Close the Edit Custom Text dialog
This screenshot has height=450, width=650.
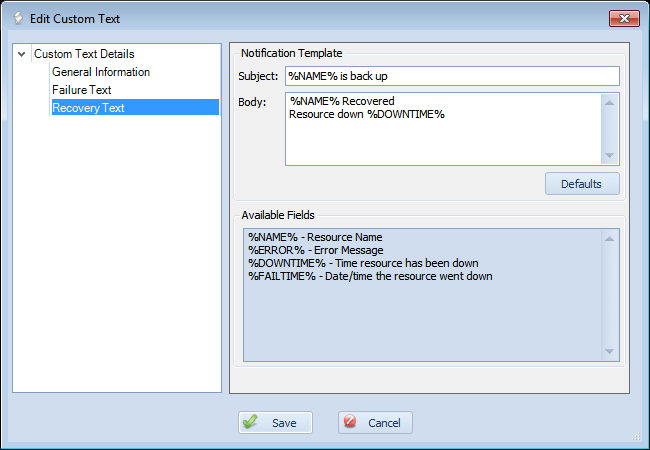point(624,19)
